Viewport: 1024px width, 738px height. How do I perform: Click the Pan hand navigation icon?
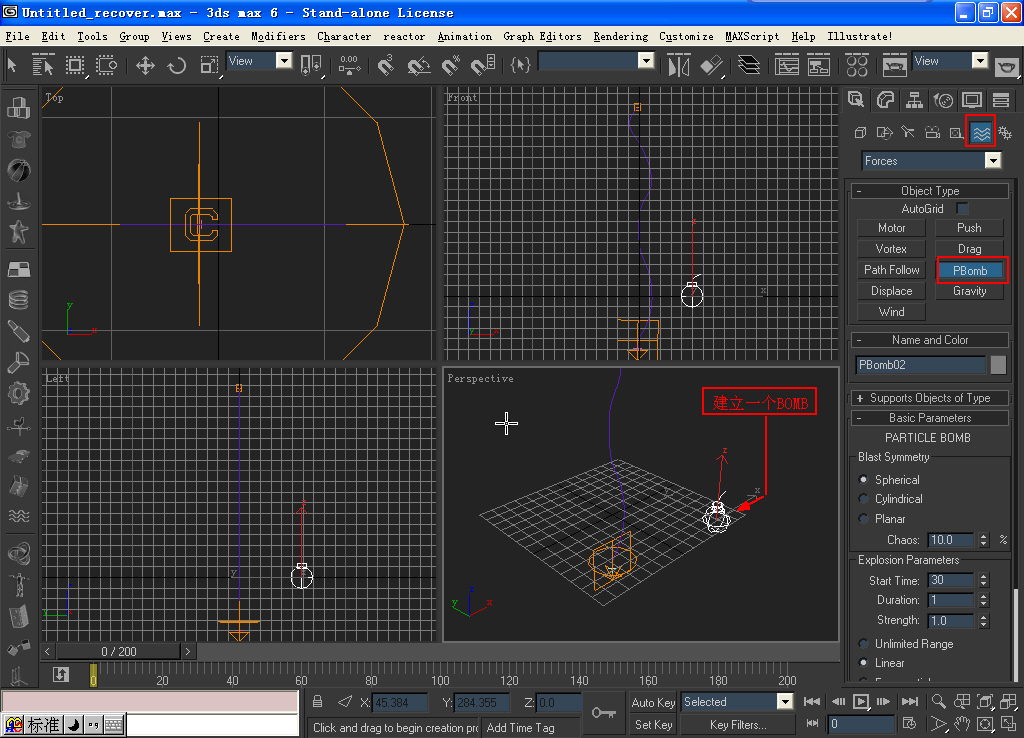[x=962, y=724]
